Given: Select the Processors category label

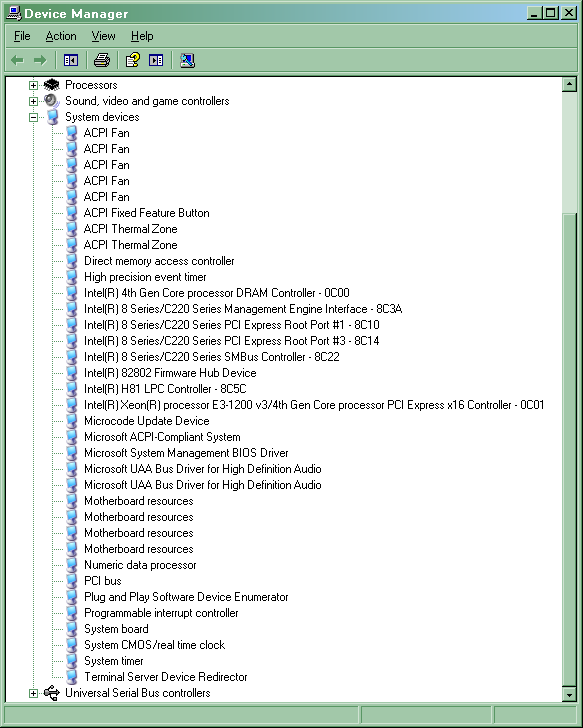Looking at the screenshot, I should click(x=91, y=85).
